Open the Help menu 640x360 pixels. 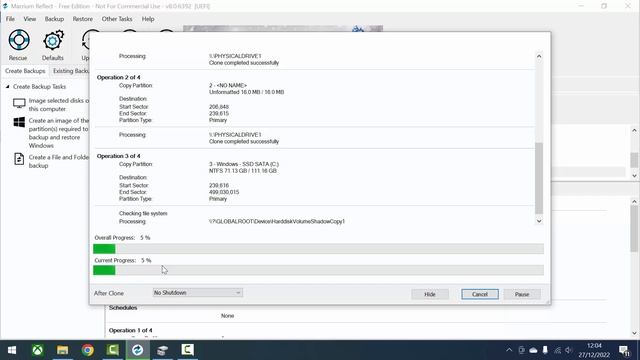point(148,19)
